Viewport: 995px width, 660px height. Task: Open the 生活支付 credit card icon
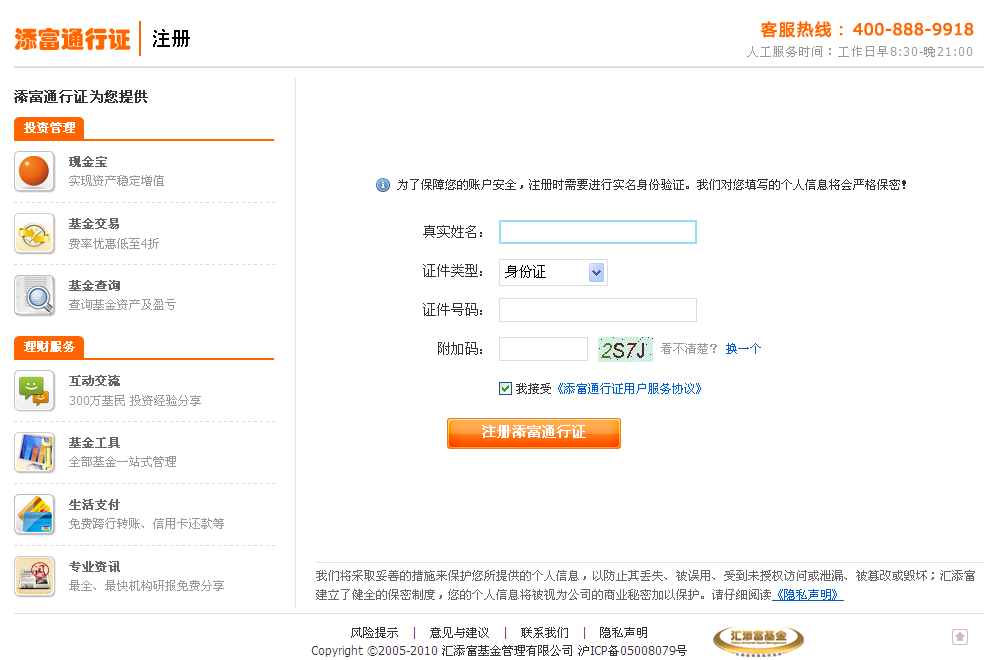(34, 514)
